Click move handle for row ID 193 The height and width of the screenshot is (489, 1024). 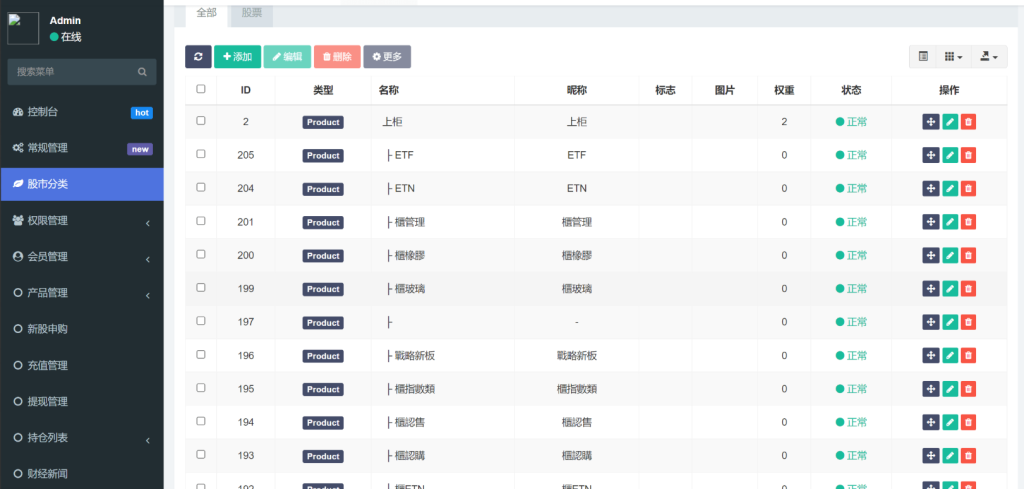tap(931, 455)
